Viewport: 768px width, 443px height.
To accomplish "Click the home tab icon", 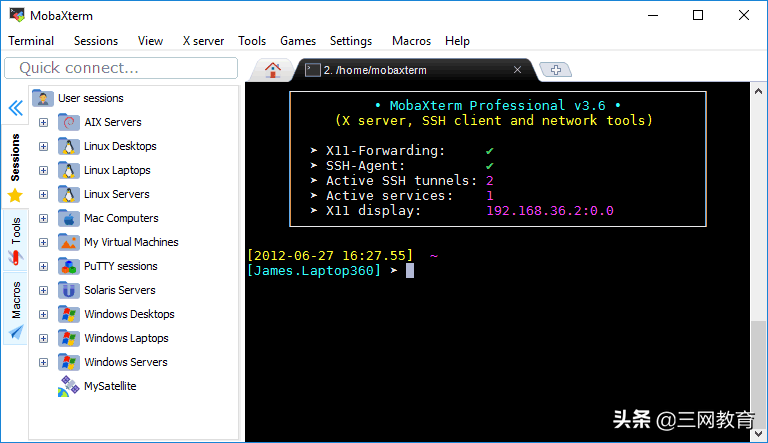I will (x=272, y=69).
